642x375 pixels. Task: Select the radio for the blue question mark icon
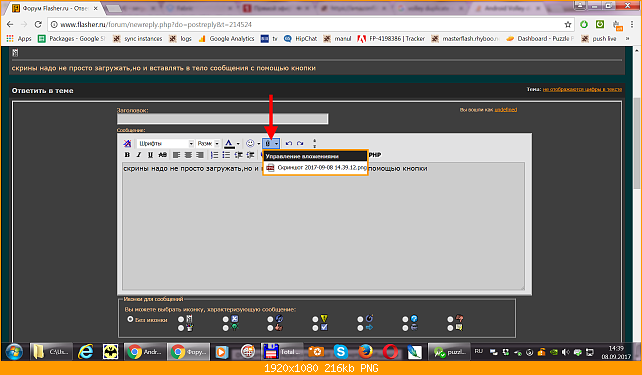pos(405,319)
